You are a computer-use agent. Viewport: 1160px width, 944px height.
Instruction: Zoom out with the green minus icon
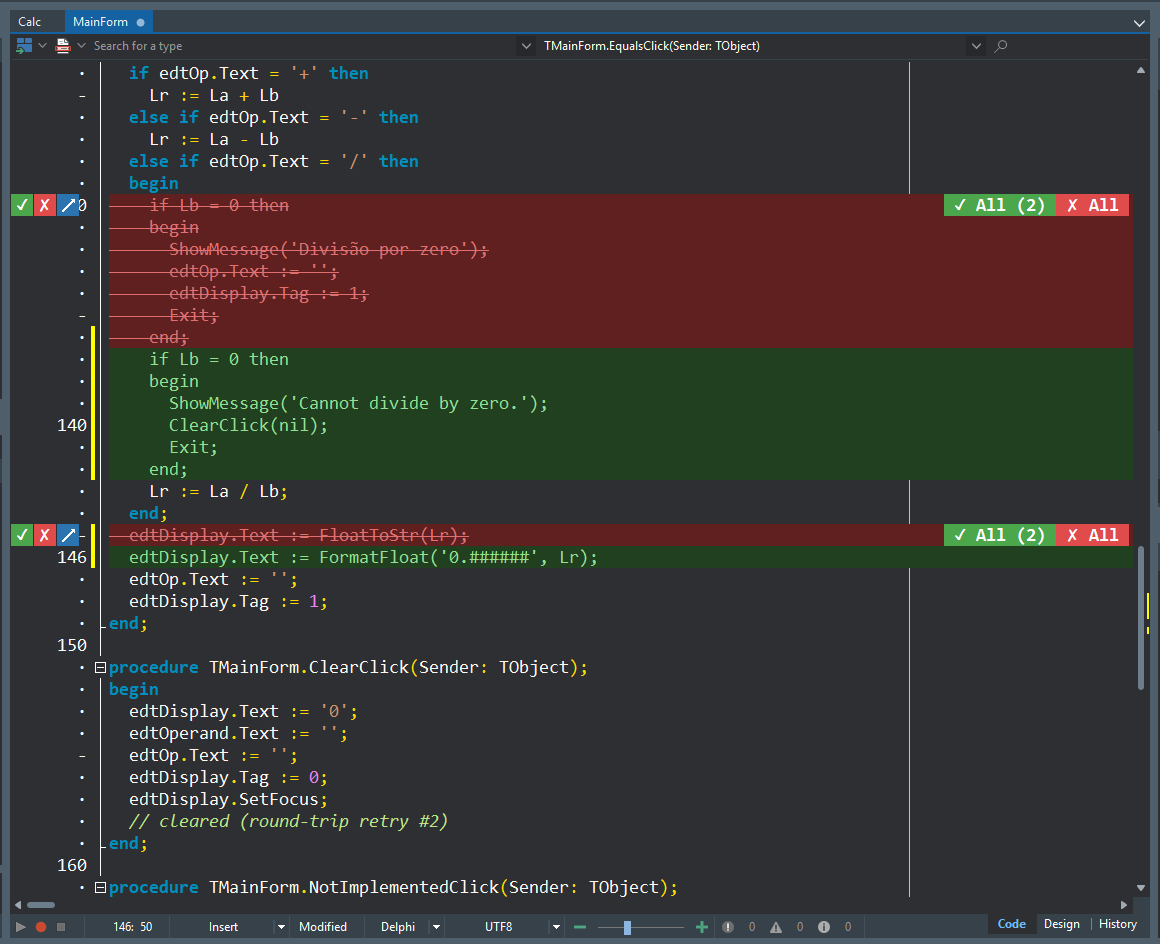pyautogui.click(x=580, y=927)
